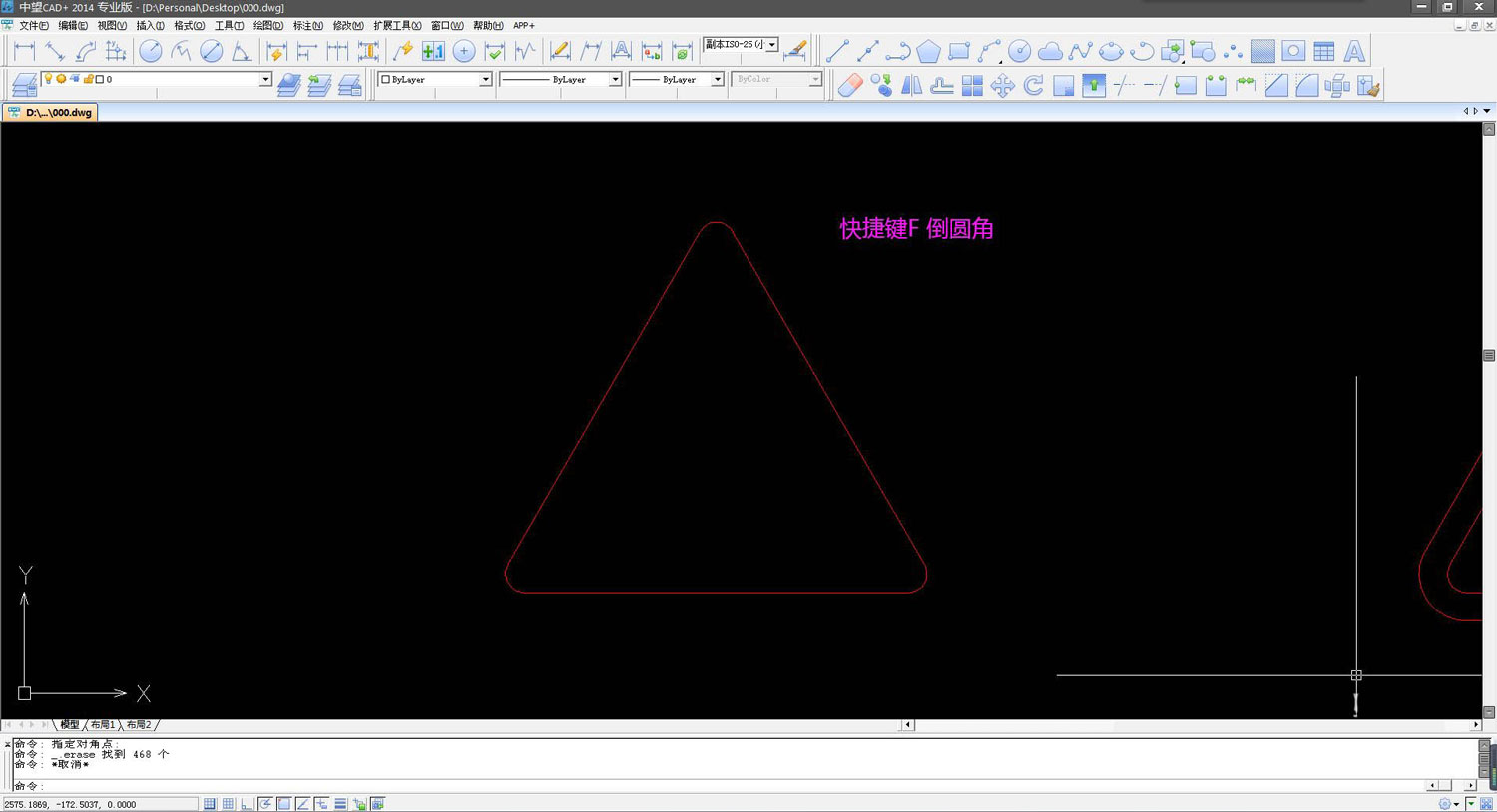Select the Rectangle draw tool
Screen dimensions: 1497x812
959,51
